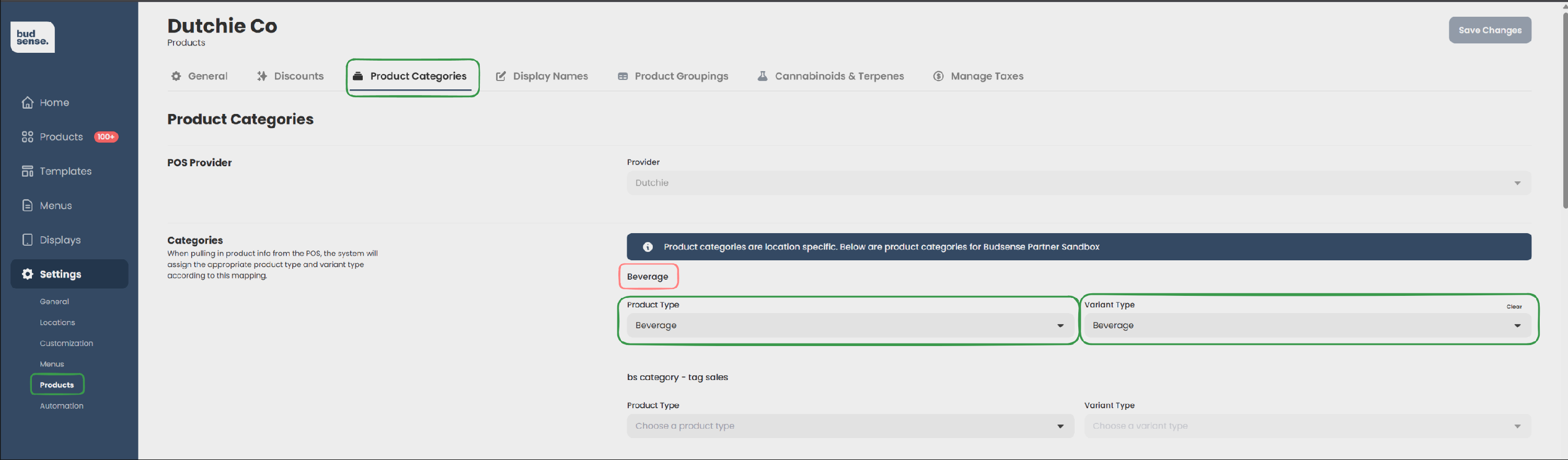
Task: Click the Cannabinoids flask icon
Action: click(762, 76)
